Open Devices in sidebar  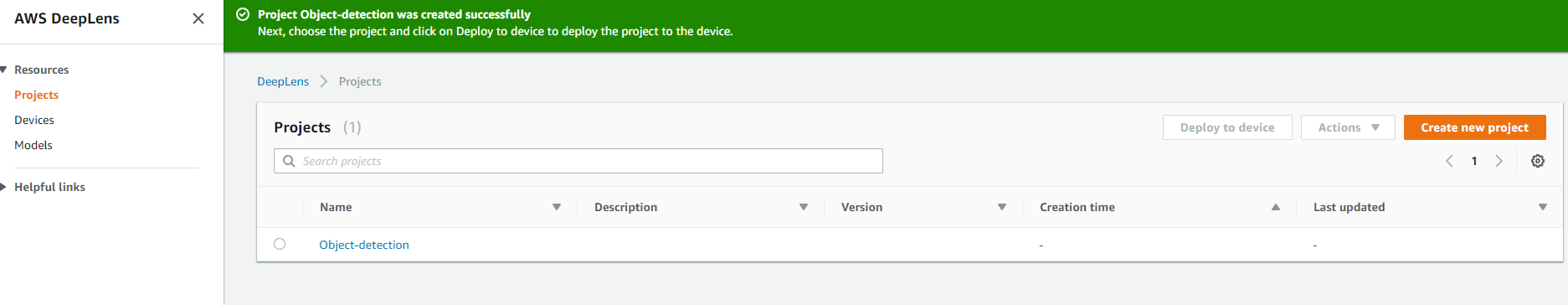[x=34, y=120]
